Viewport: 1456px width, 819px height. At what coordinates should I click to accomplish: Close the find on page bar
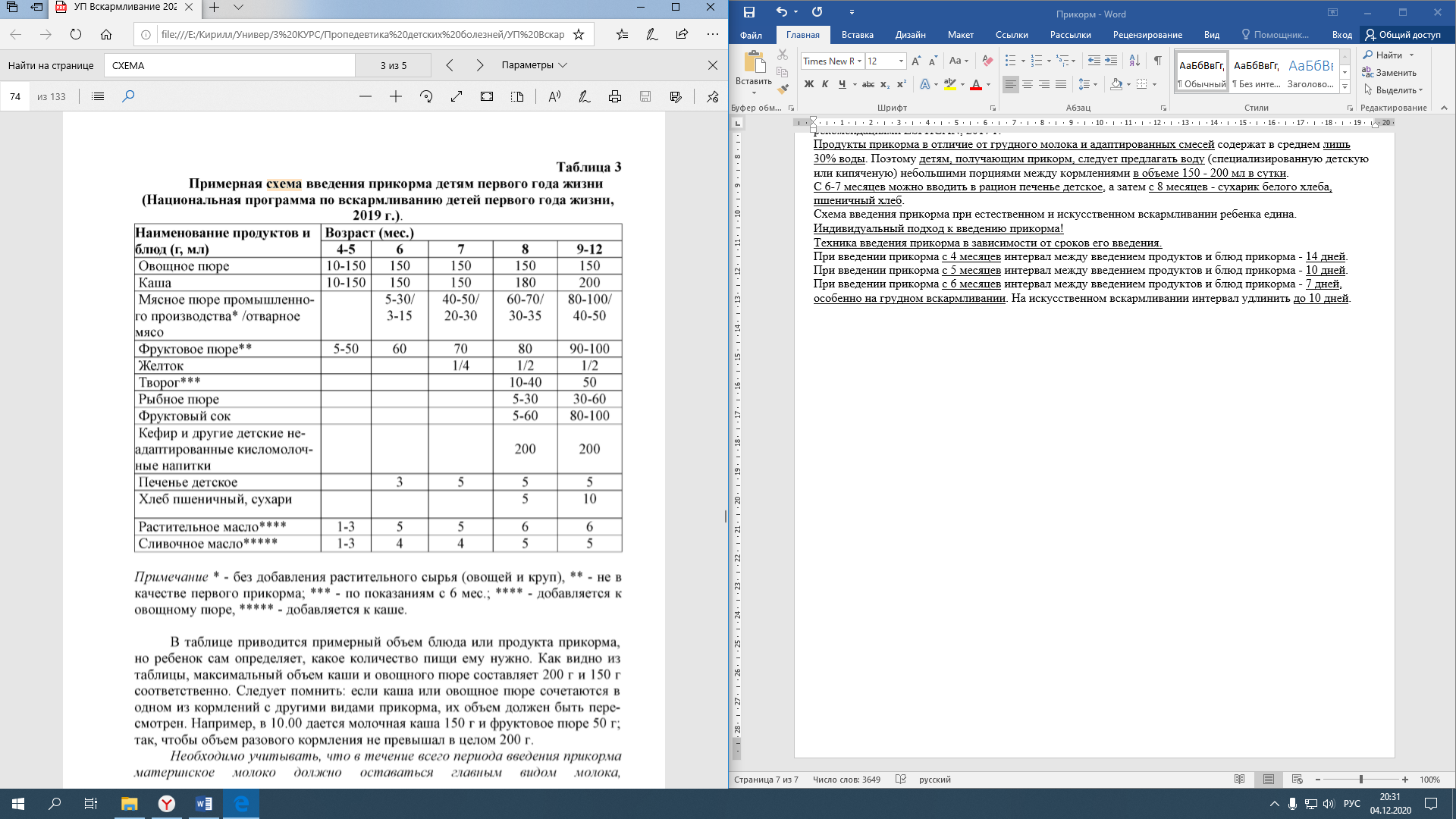point(713,65)
